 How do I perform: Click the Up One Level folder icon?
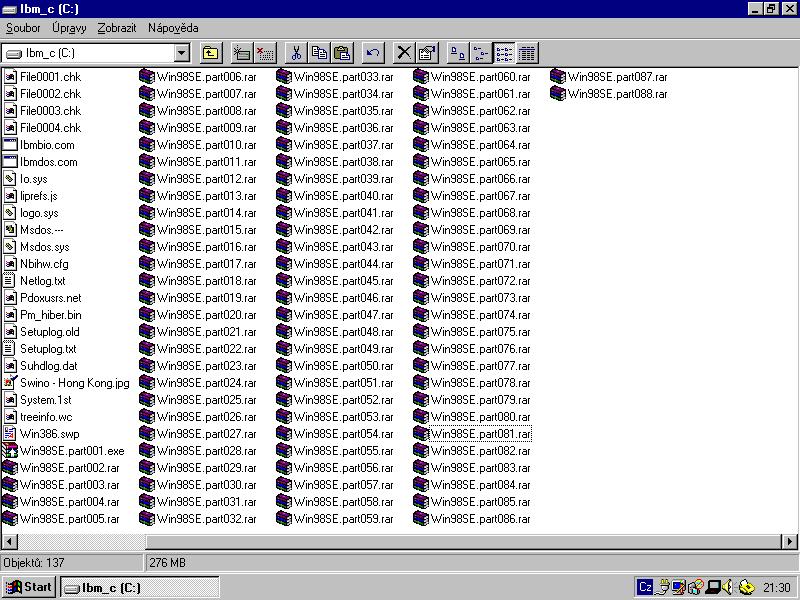tap(211, 53)
